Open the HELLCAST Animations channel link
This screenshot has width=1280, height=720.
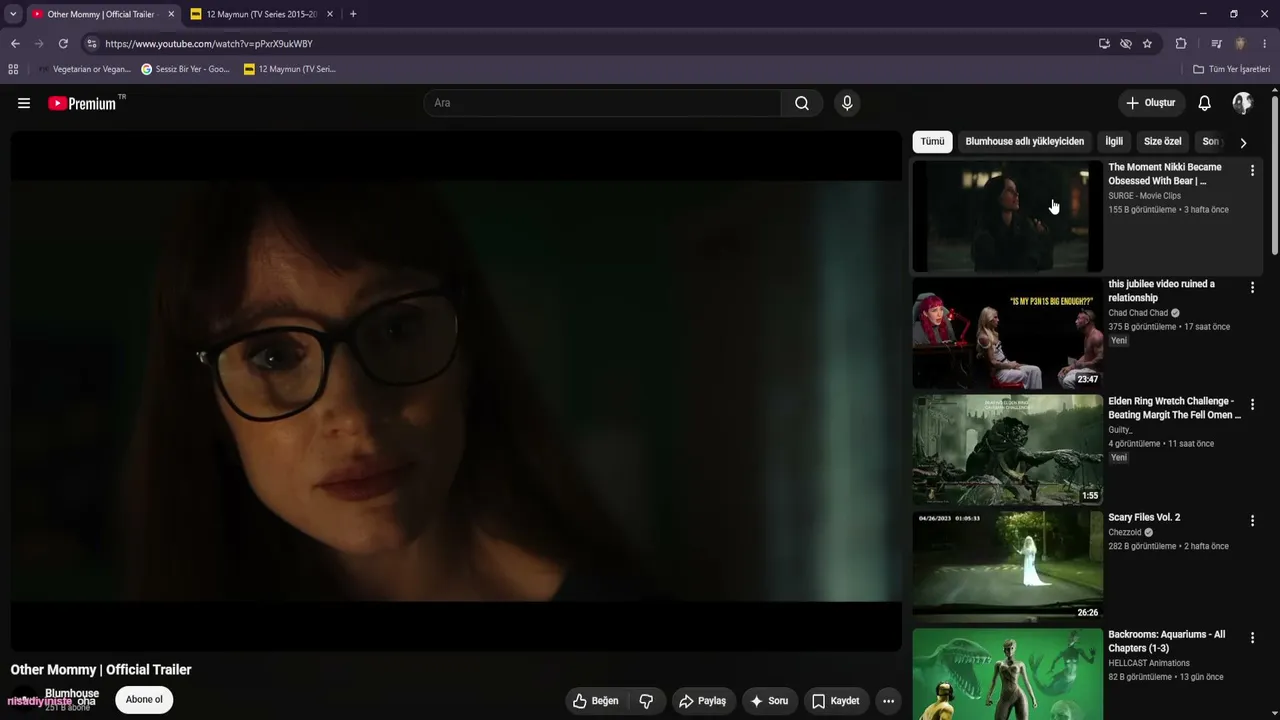(1149, 663)
